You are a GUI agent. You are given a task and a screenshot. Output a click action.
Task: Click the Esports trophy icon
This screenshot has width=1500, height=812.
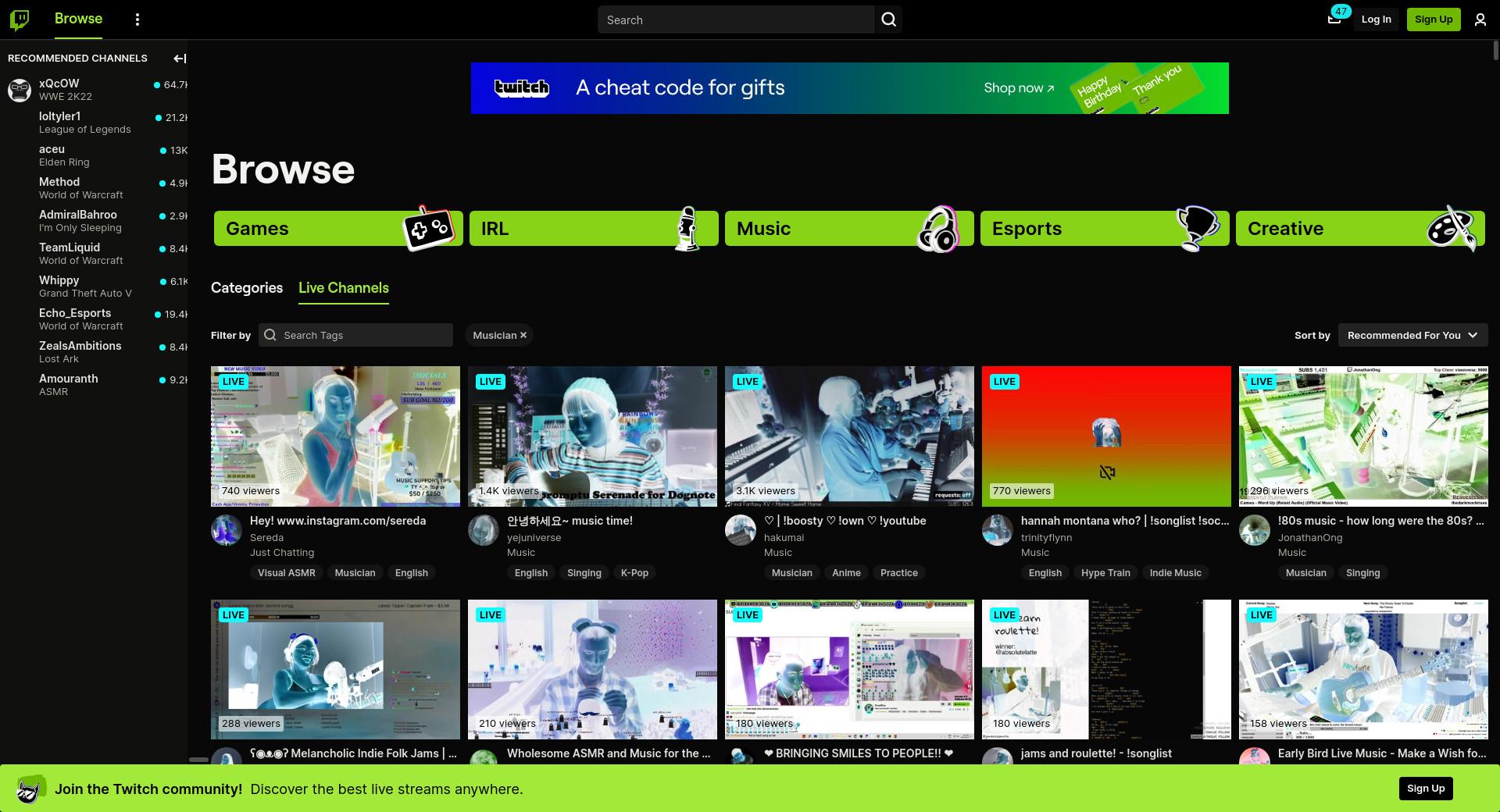pos(1197,228)
